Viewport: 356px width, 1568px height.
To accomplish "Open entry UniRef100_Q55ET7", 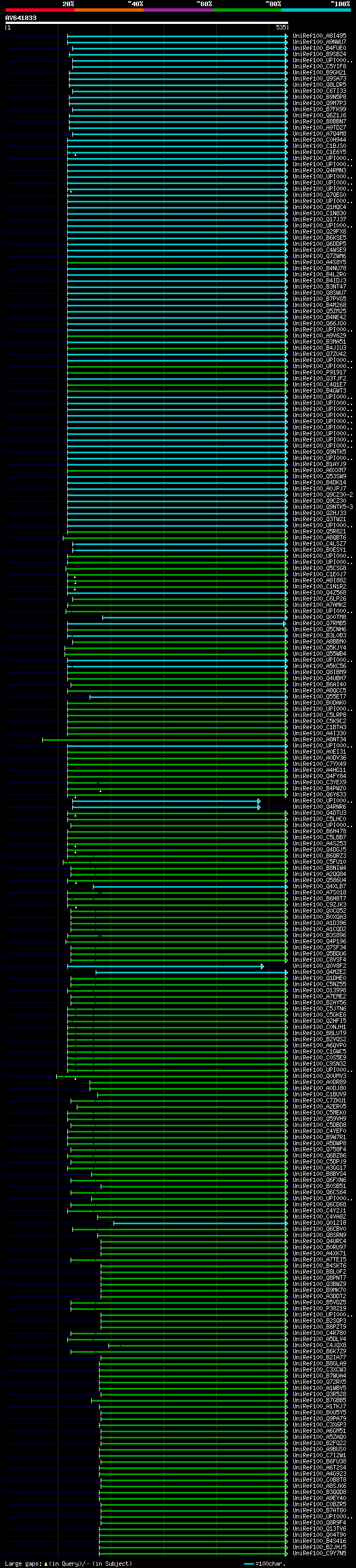I will 319,696.
